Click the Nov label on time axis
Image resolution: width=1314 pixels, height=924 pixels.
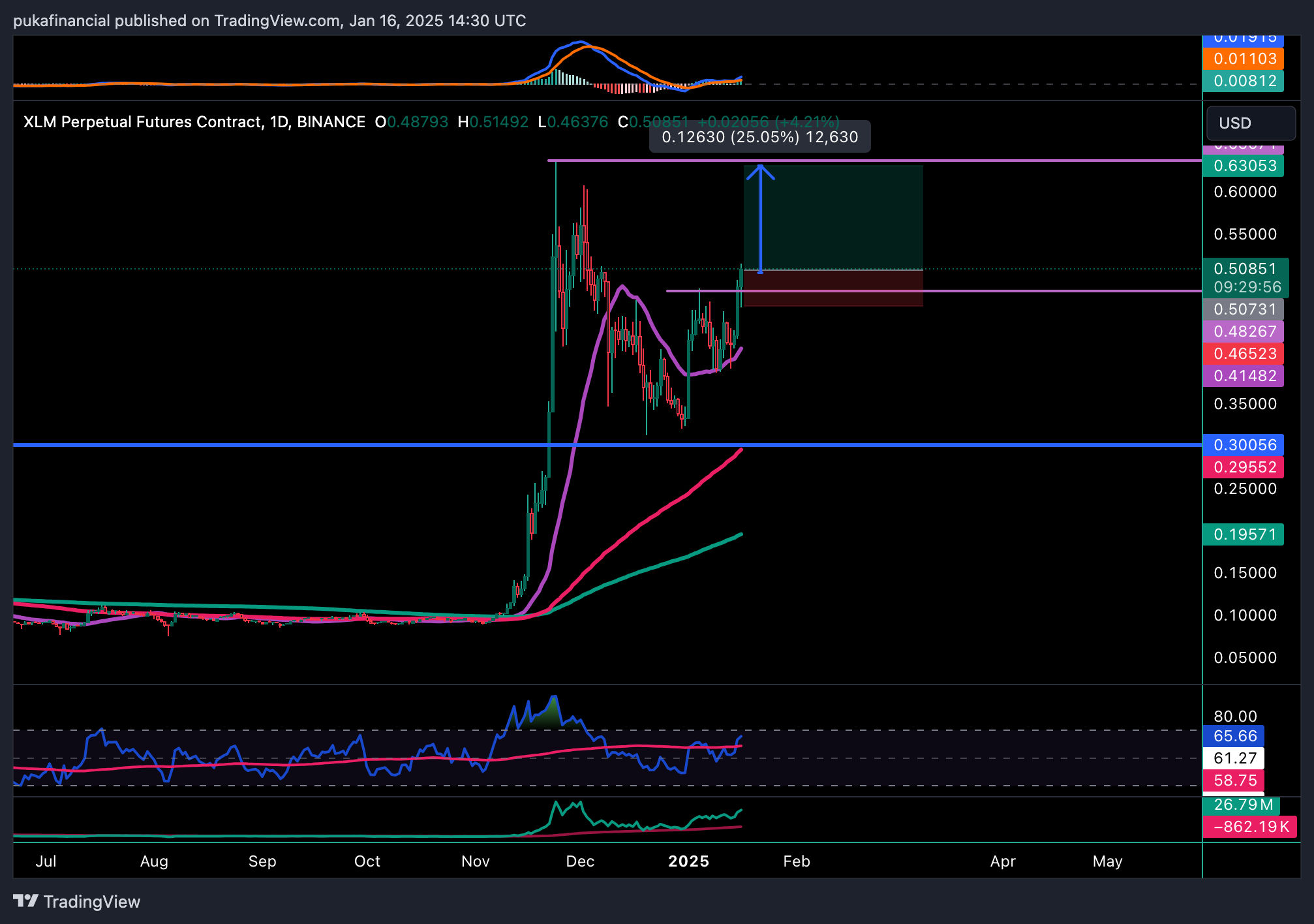[476, 861]
